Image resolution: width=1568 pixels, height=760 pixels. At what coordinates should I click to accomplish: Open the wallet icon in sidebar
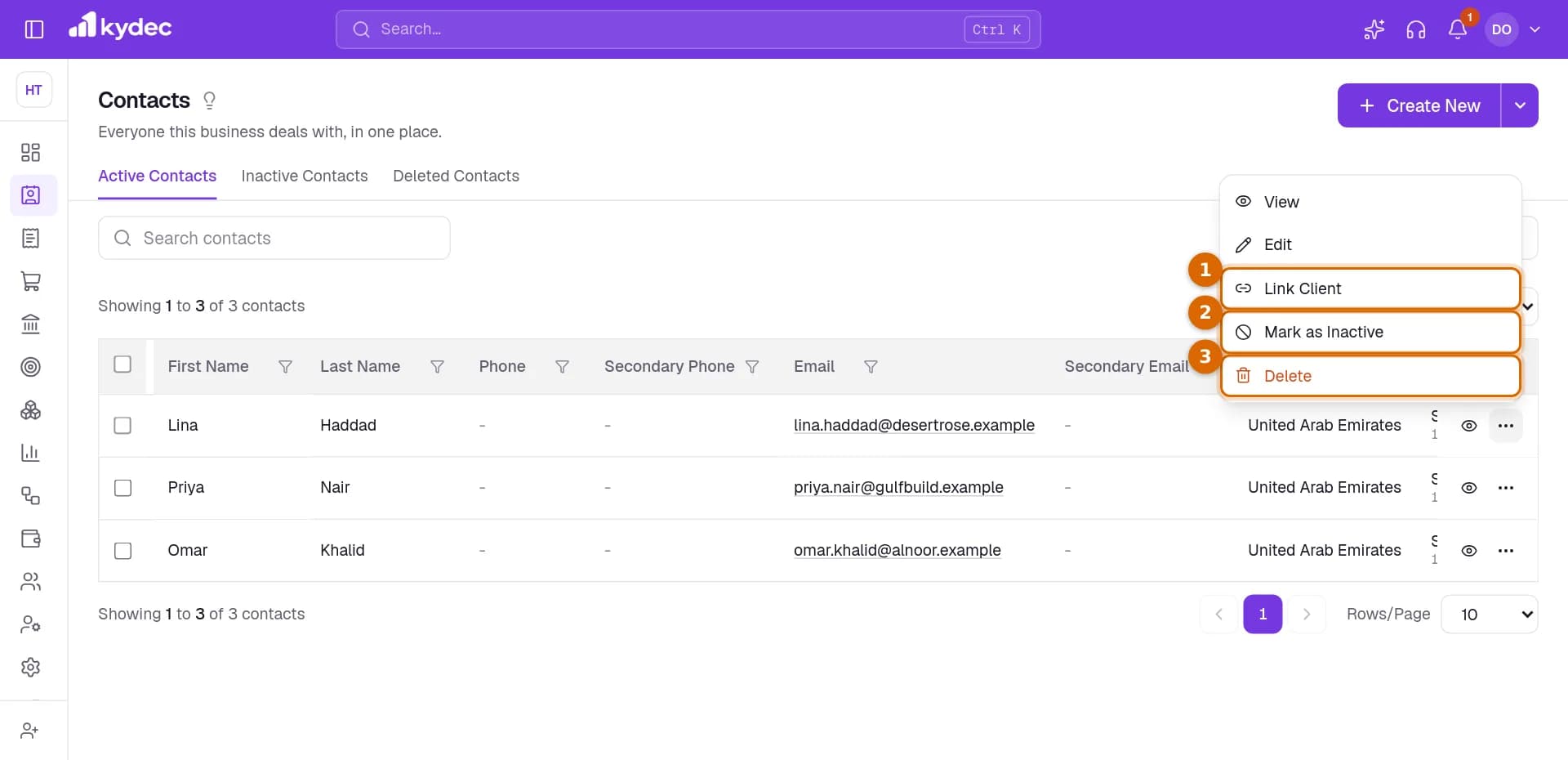[31, 539]
